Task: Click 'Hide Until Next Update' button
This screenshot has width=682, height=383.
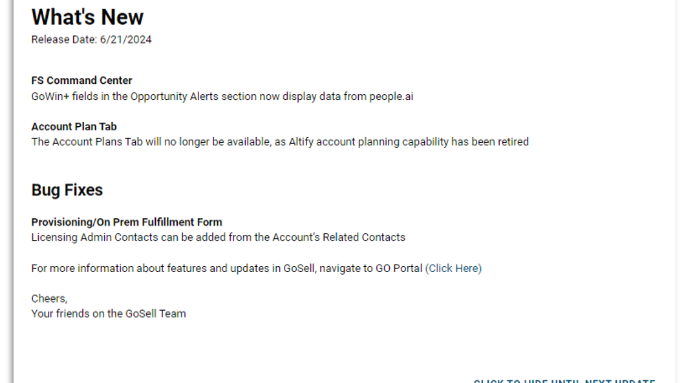Action: click(x=564, y=381)
